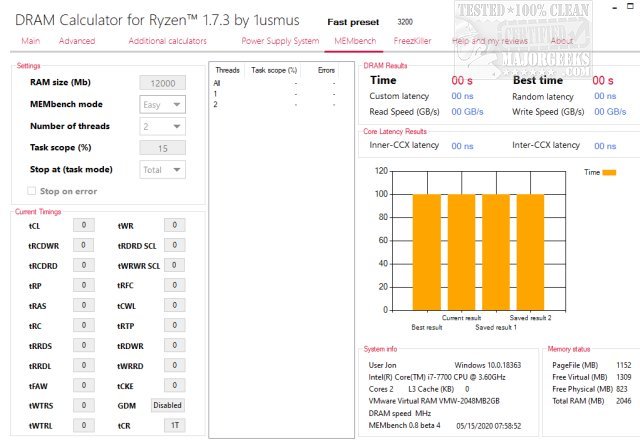Click the tCL timing value field
640x448 pixels.
pyautogui.click(x=84, y=225)
